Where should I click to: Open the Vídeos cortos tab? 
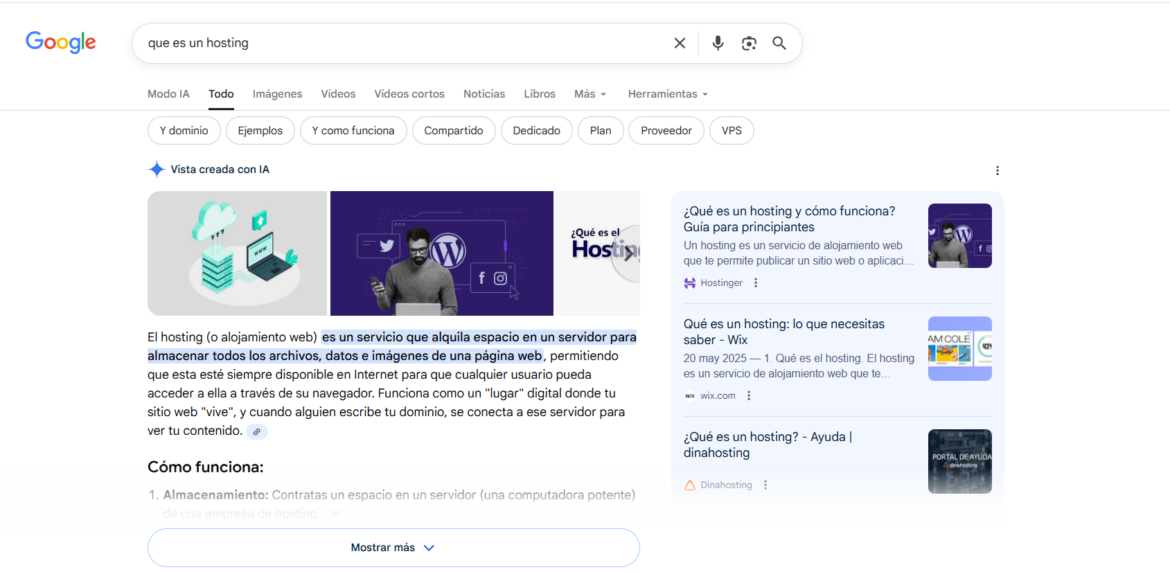click(410, 94)
